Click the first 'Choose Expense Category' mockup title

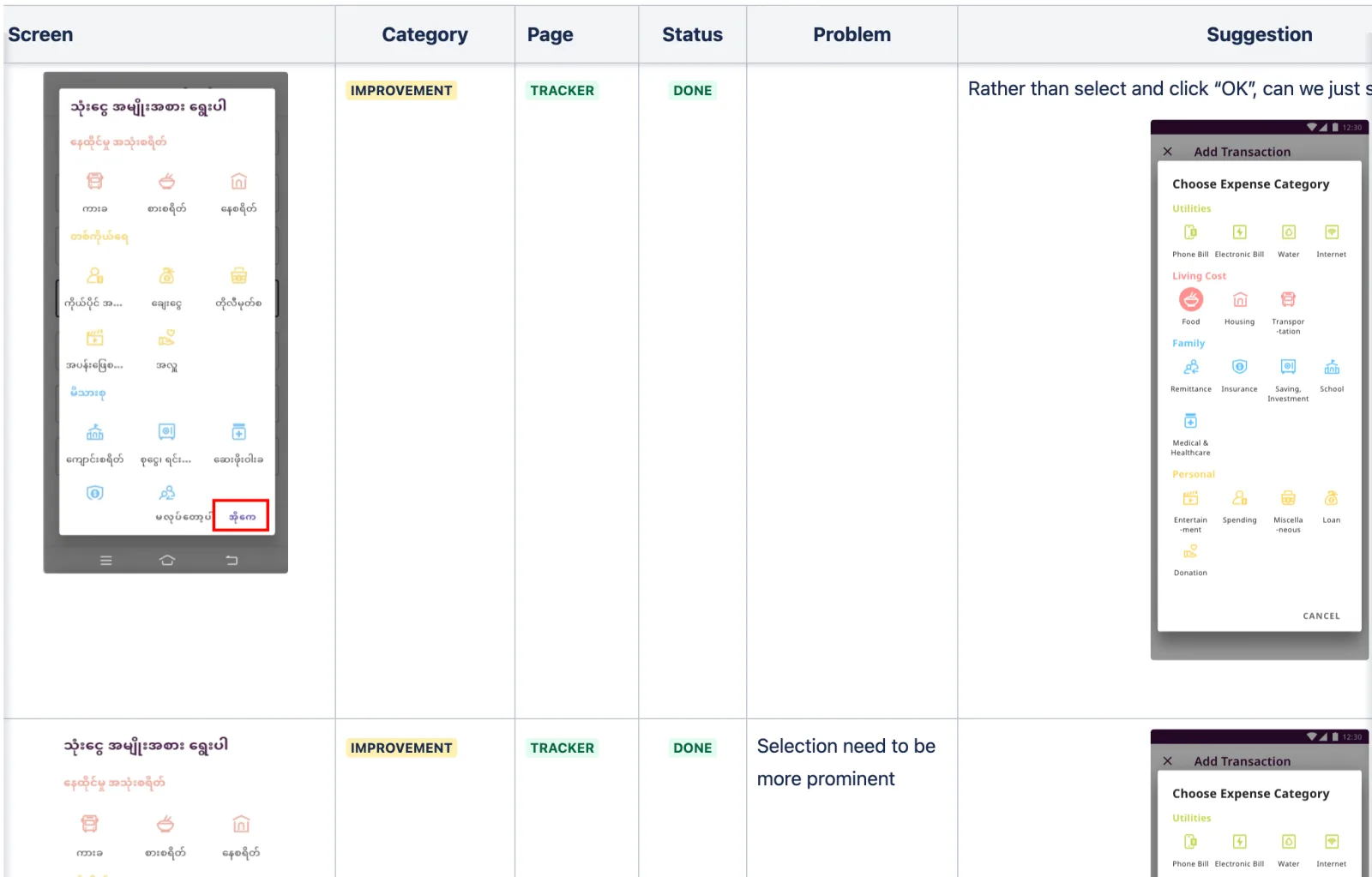click(x=1251, y=184)
